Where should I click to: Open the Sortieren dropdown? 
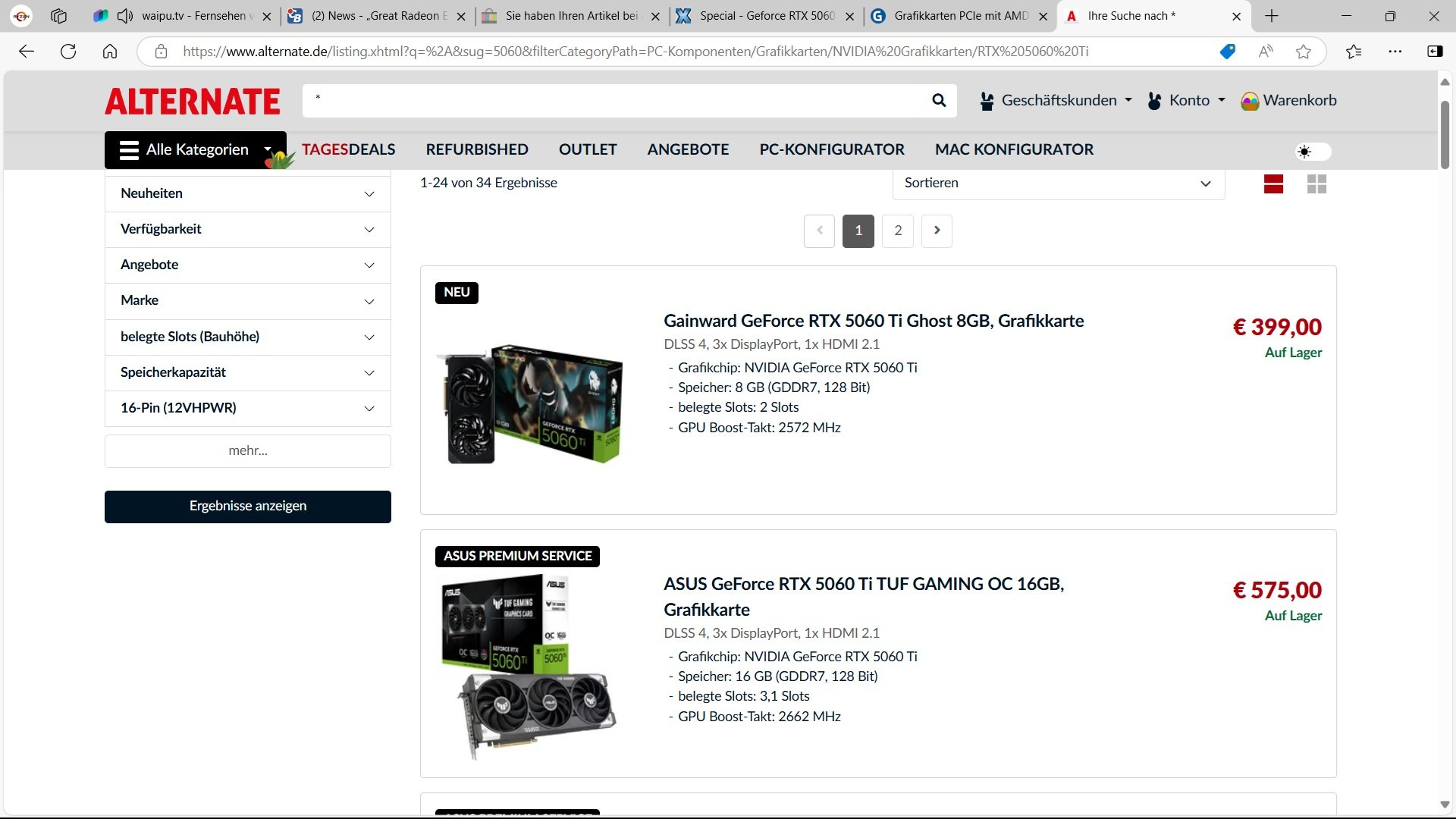(1058, 183)
